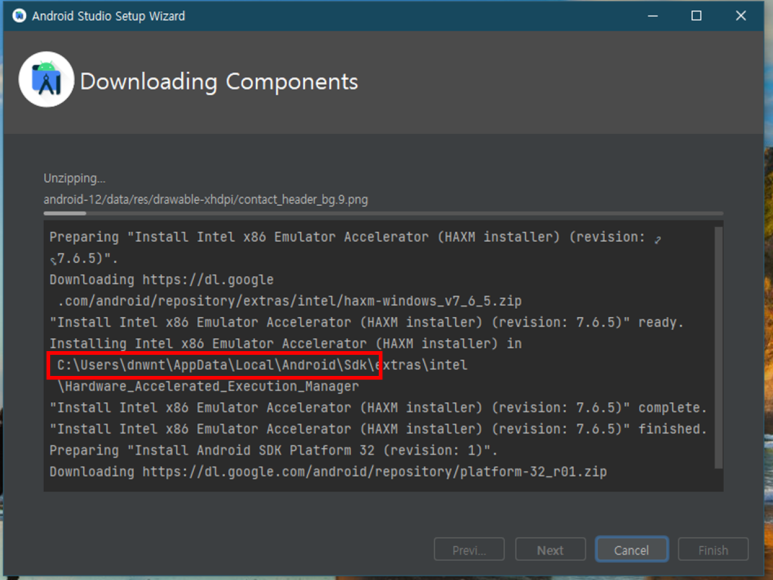Click the disabled Next button
The height and width of the screenshot is (580, 773).
[x=550, y=549]
